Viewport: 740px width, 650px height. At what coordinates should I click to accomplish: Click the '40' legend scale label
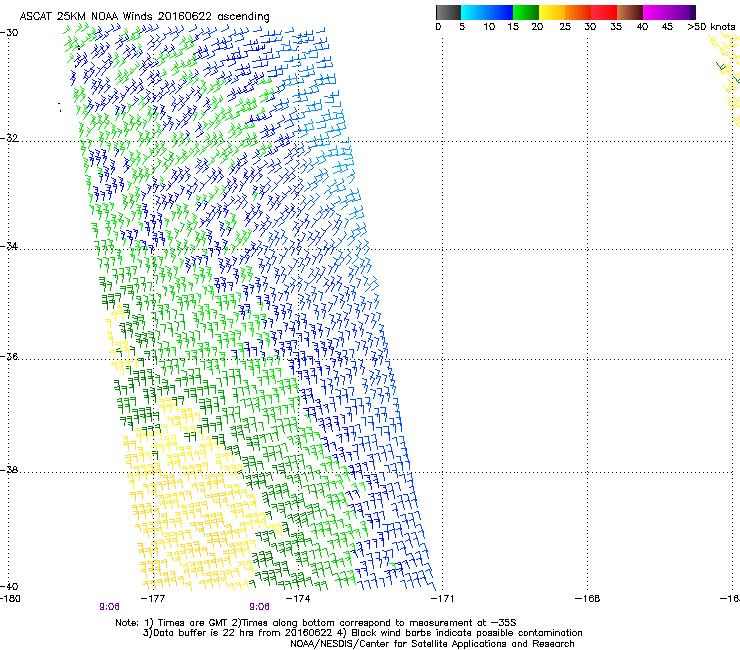click(x=642, y=27)
